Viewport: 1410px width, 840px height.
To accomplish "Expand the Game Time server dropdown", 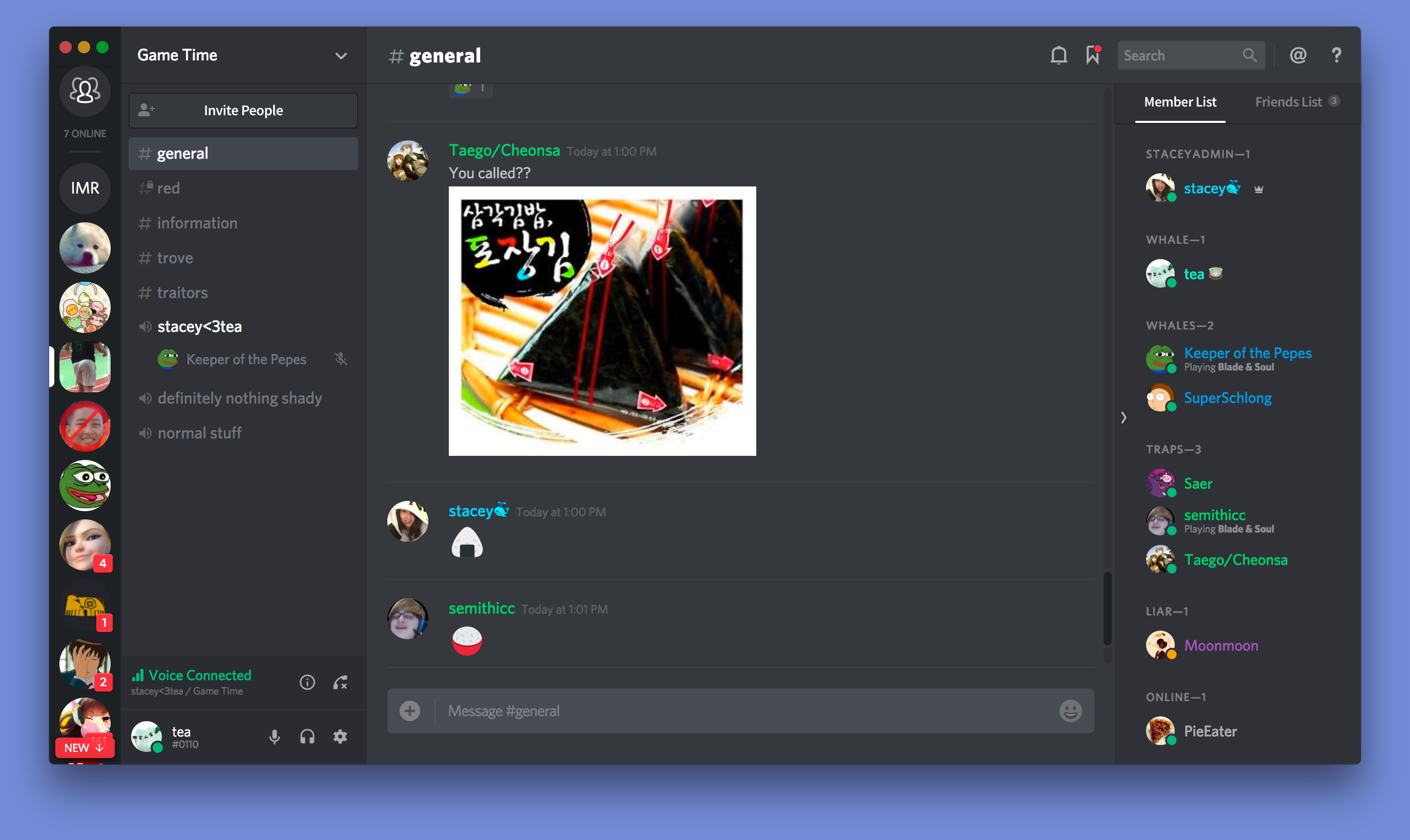I will click(341, 55).
